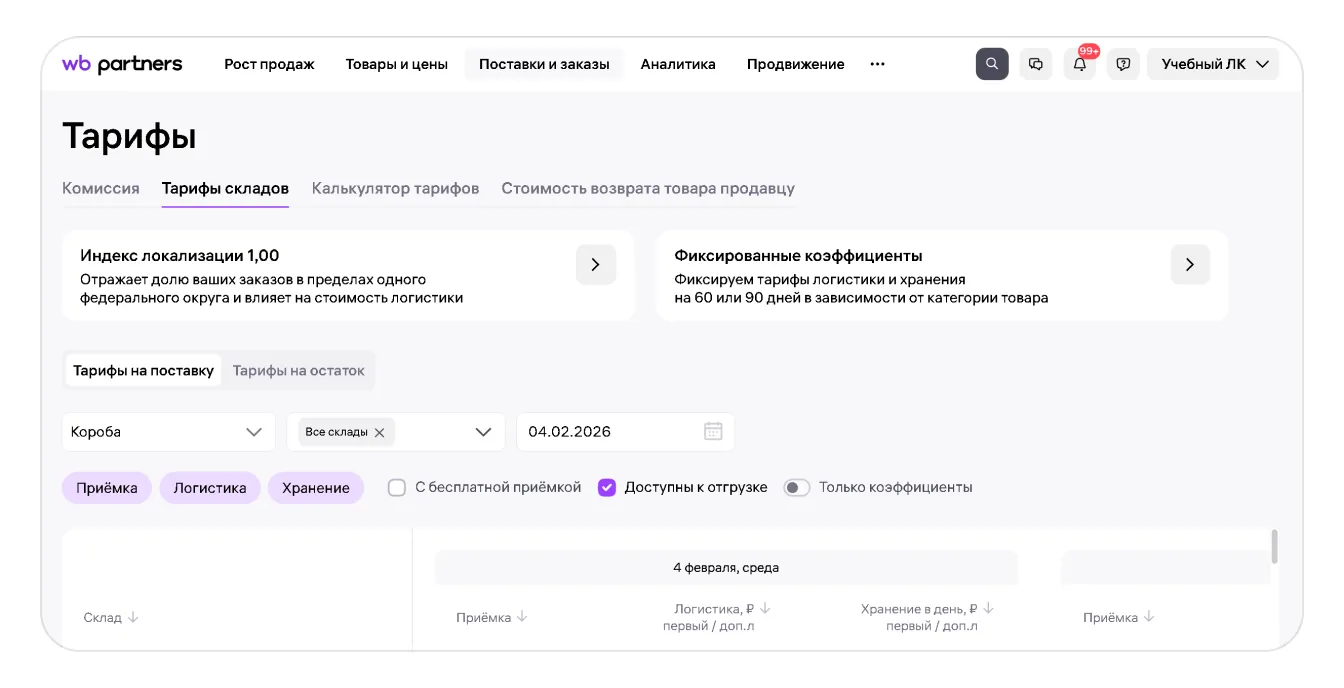Click the table vertical scrollbar

coord(1274,546)
